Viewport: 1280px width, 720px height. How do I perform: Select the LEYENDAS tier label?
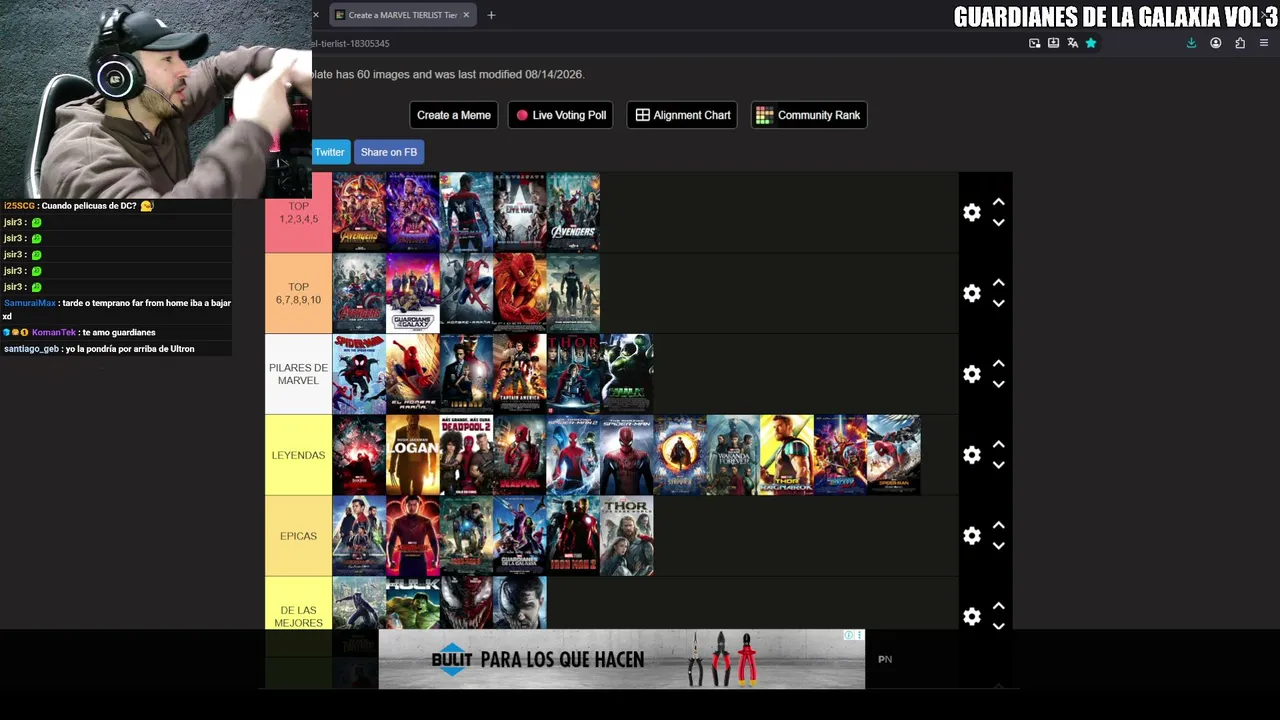click(298, 455)
